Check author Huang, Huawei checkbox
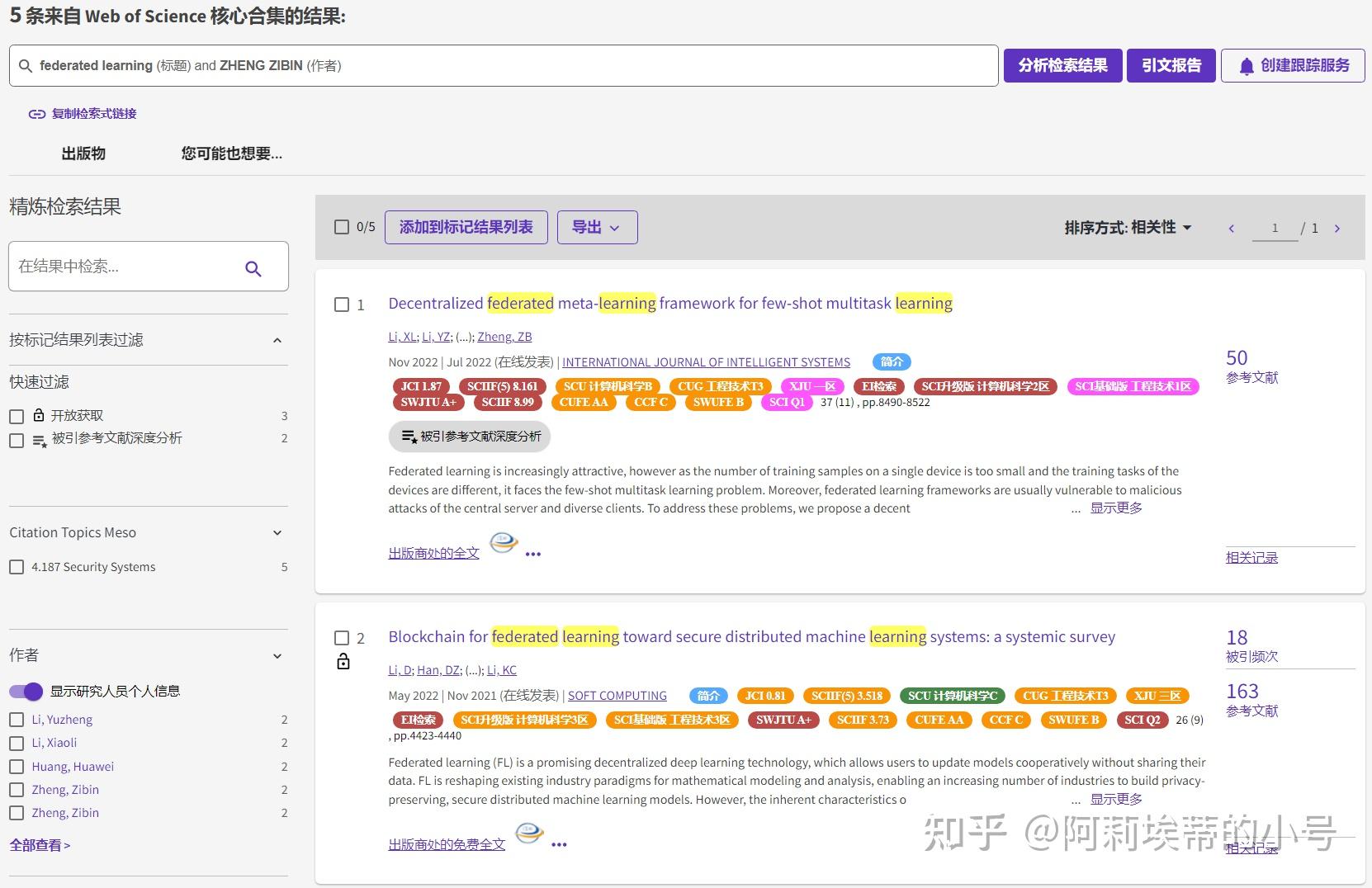The width and height of the screenshot is (1372, 888). pos(17,767)
